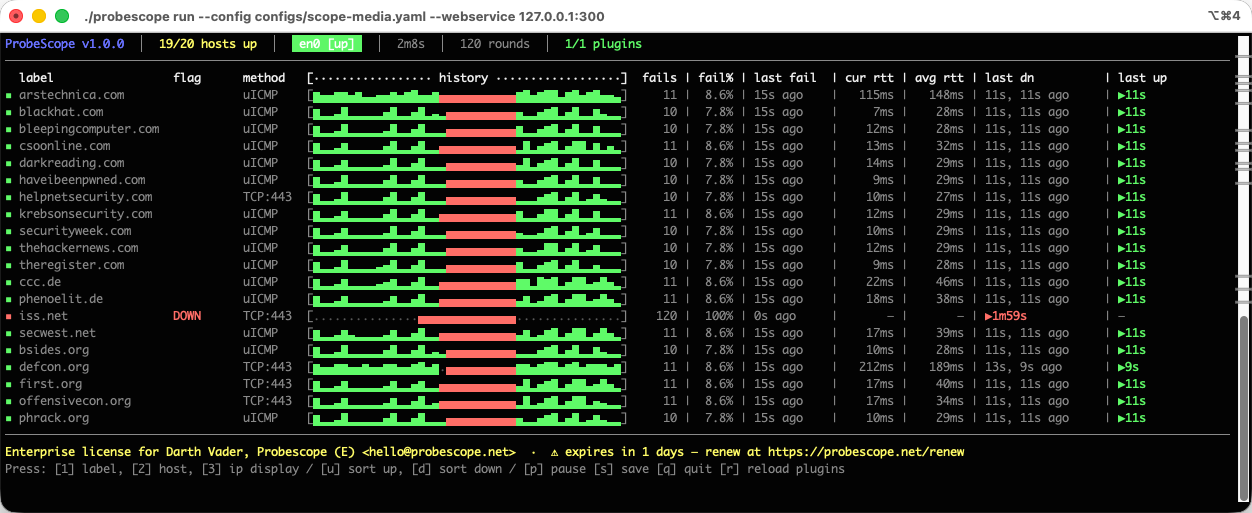
Task: Click the history graph for defcon.org
Action: click(x=467, y=367)
